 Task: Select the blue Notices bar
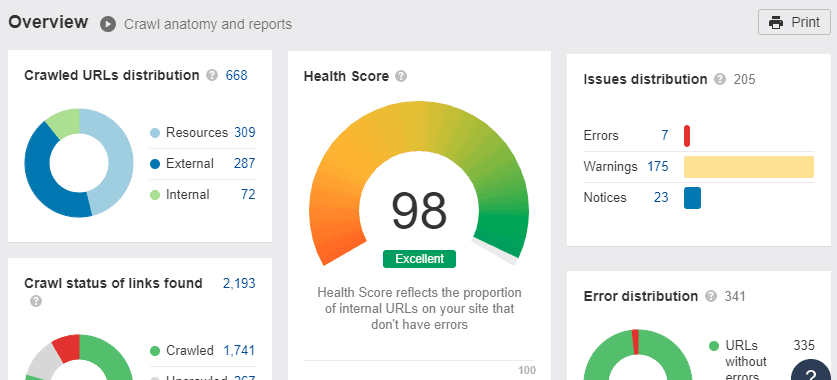[692, 197]
